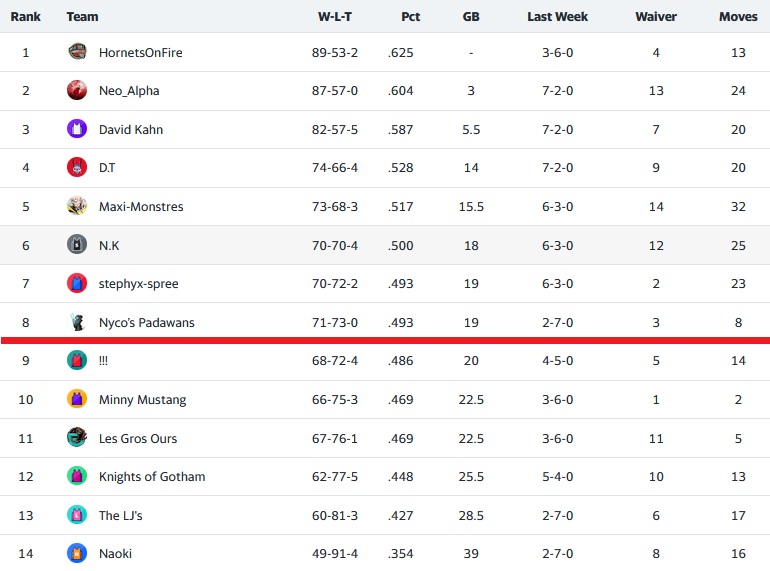770x571 pixels.
Task: Click The LJ's pink jersey icon
Action: click(77, 515)
